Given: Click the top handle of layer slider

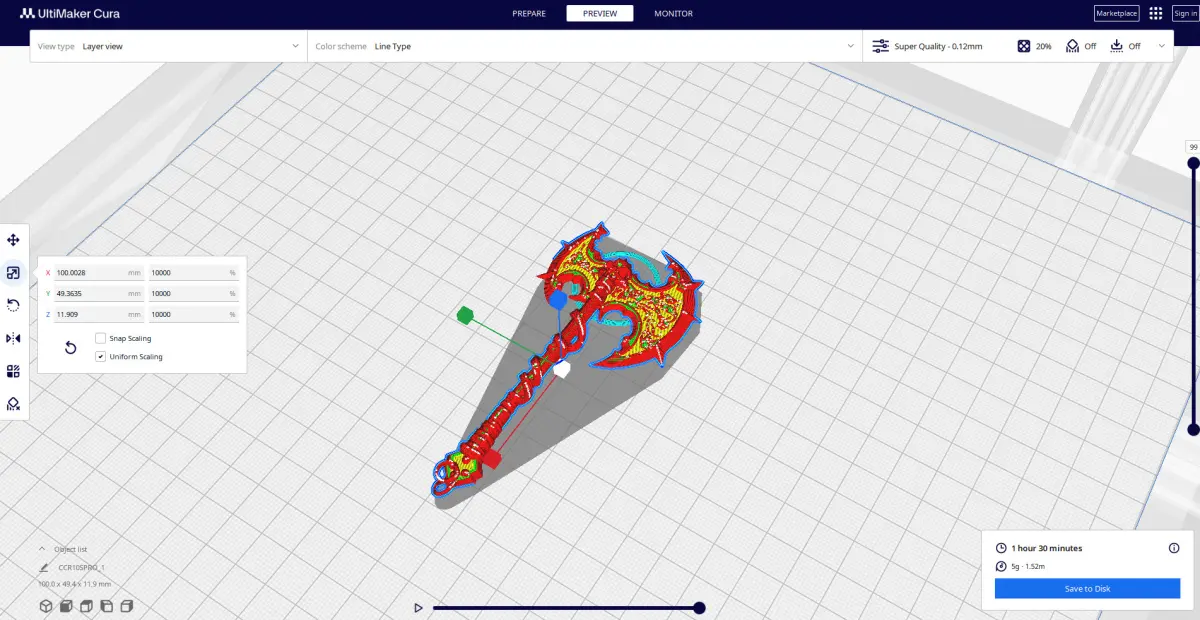Looking at the screenshot, I should pyautogui.click(x=1193, y=163).
